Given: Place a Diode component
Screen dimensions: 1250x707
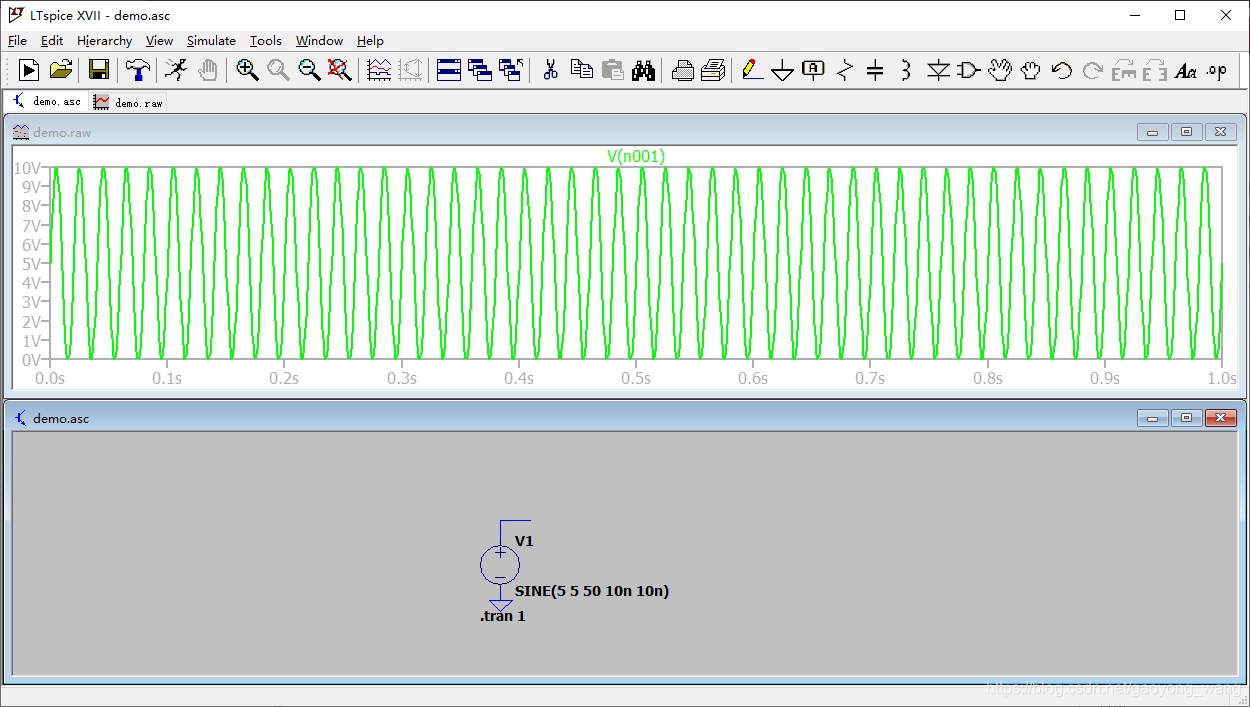Looking at the screenshot, I should (938, 69).
